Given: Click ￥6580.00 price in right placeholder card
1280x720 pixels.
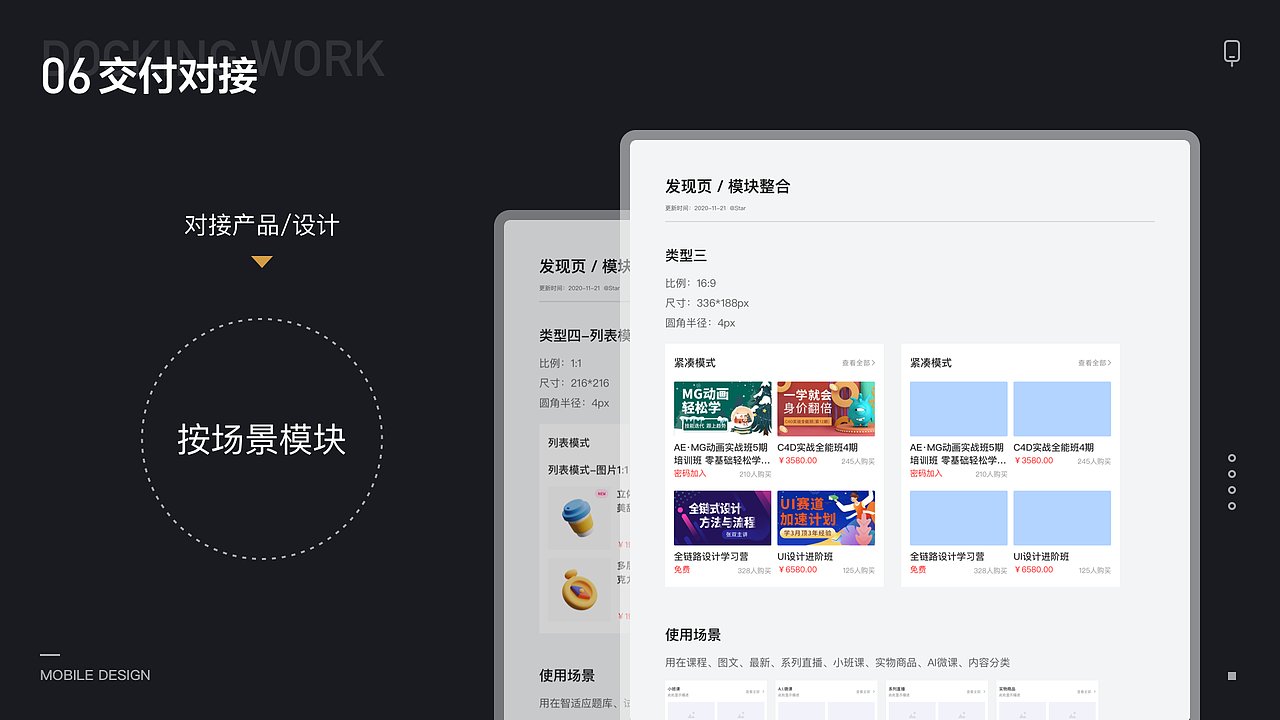Looking at the screenshot, I should [1033, 570].
